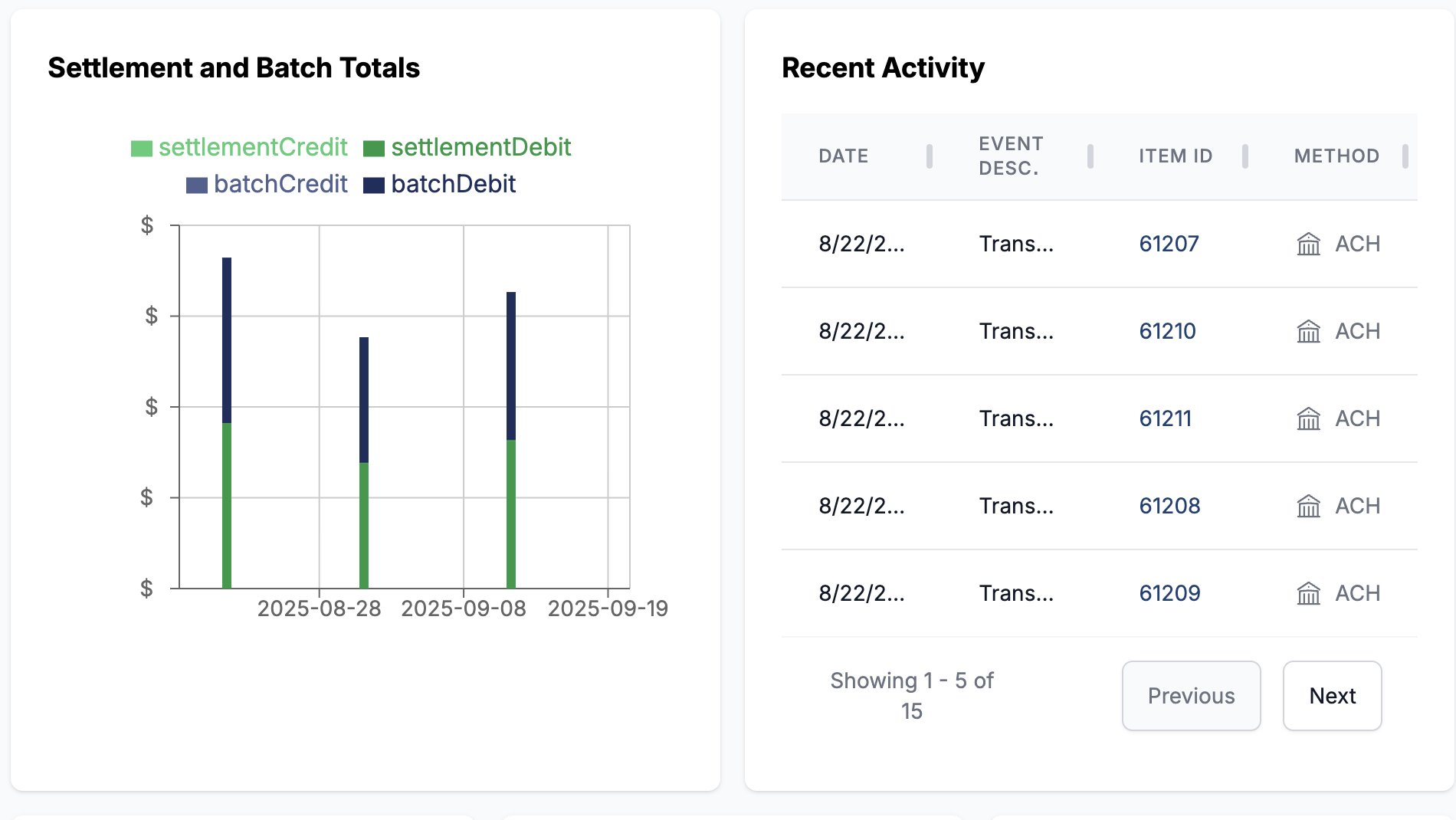The image size is (1456, 820).
Task: Click Next to view more activity
Action: (x=1332, y=696)
